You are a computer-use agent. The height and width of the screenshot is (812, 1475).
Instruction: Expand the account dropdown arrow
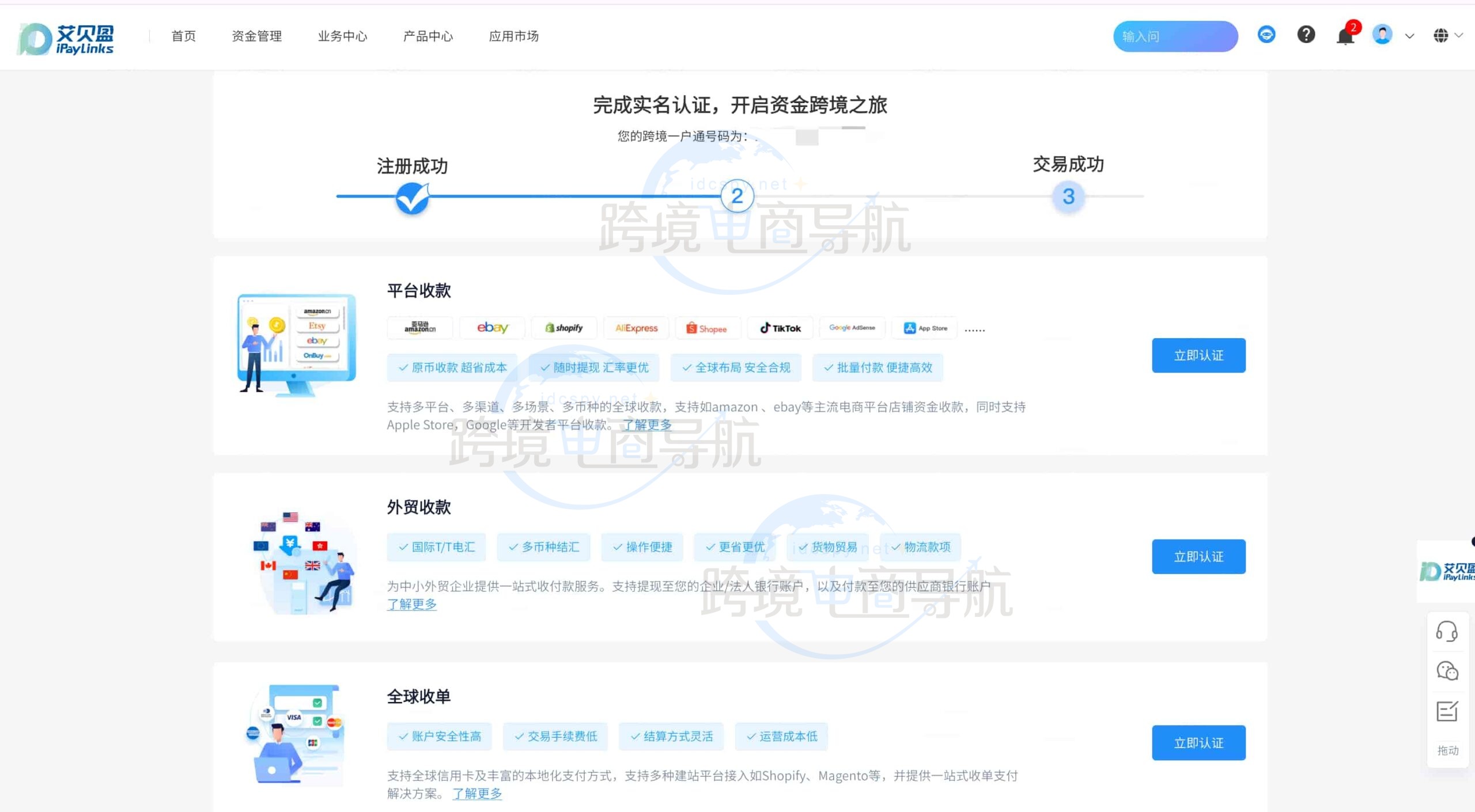(1409, 36)
